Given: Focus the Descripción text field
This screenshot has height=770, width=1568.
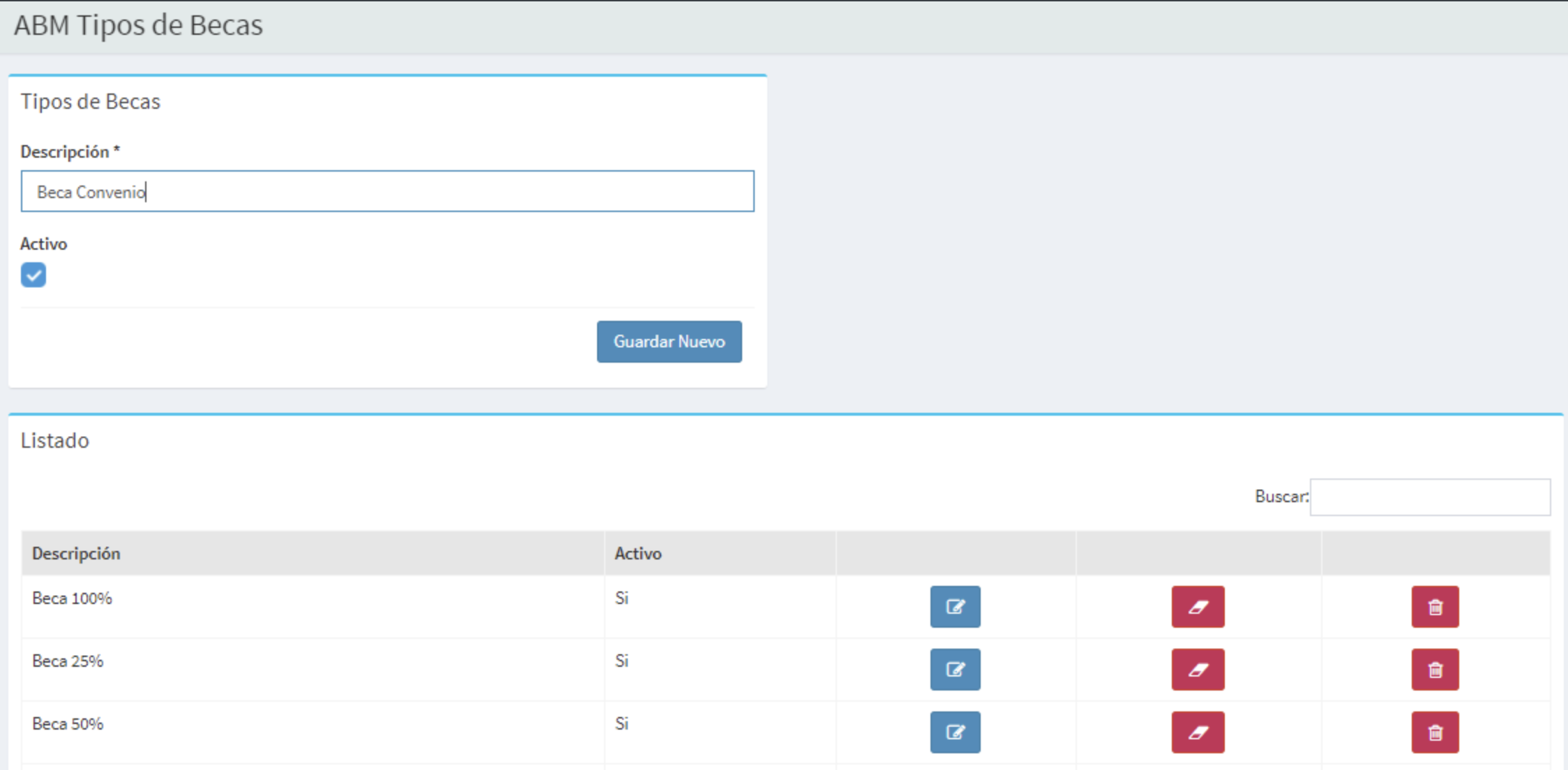Looking at the screenshot, I should point(387,191).
